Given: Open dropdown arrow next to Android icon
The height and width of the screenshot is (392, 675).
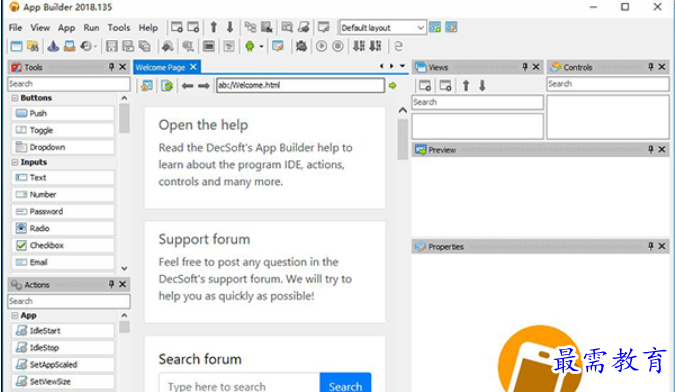Looking at the screenshot, I should click(261, 46).
